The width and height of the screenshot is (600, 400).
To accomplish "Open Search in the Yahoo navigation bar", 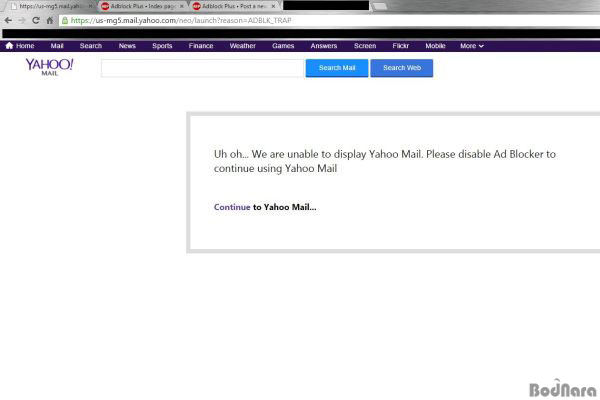I will (91, 46).
